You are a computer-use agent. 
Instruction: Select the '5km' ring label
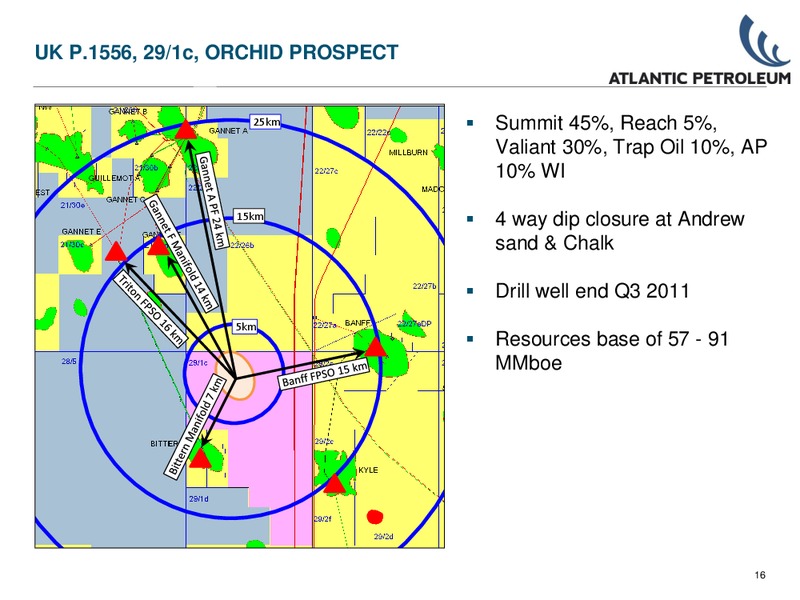(x=245, y=327)
